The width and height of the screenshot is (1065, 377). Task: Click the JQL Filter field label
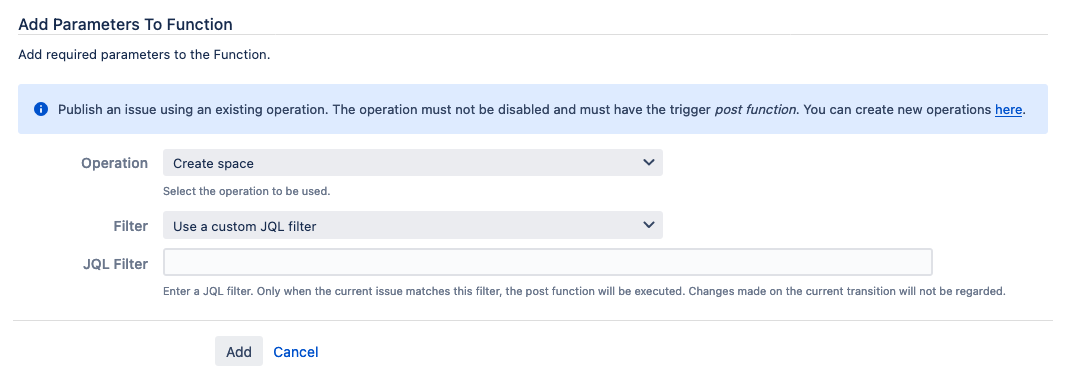point(115,264)
